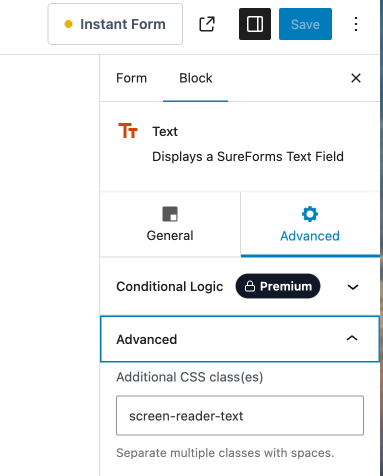Image resolution: width=383 pixels, height=476 pixels.
Task: Click the Save button
Action: (305, 24)
